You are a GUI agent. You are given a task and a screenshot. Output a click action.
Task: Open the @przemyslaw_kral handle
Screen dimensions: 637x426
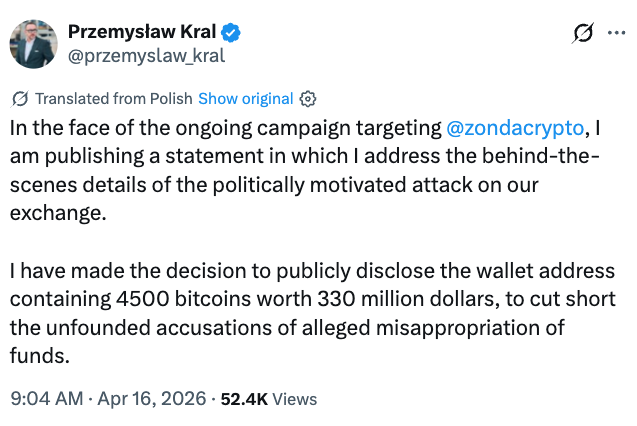(x=146, y=56)
